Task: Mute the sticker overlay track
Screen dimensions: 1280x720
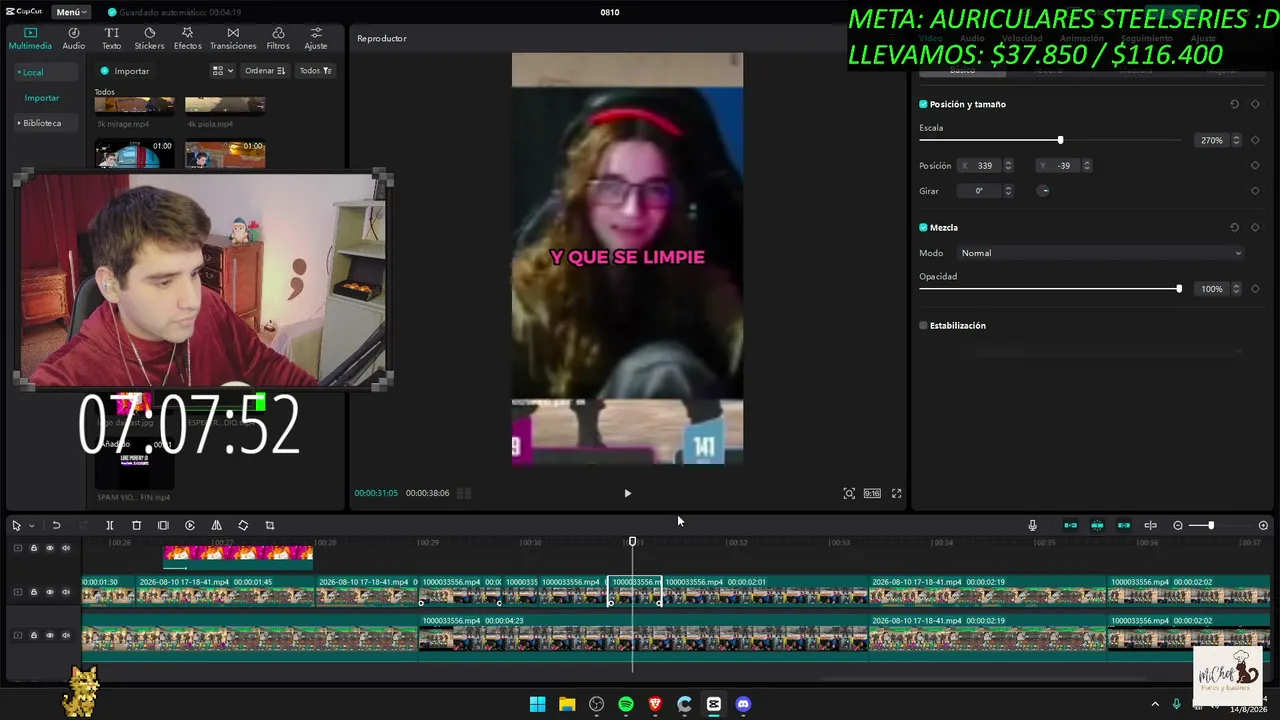Action: (66, 548)
